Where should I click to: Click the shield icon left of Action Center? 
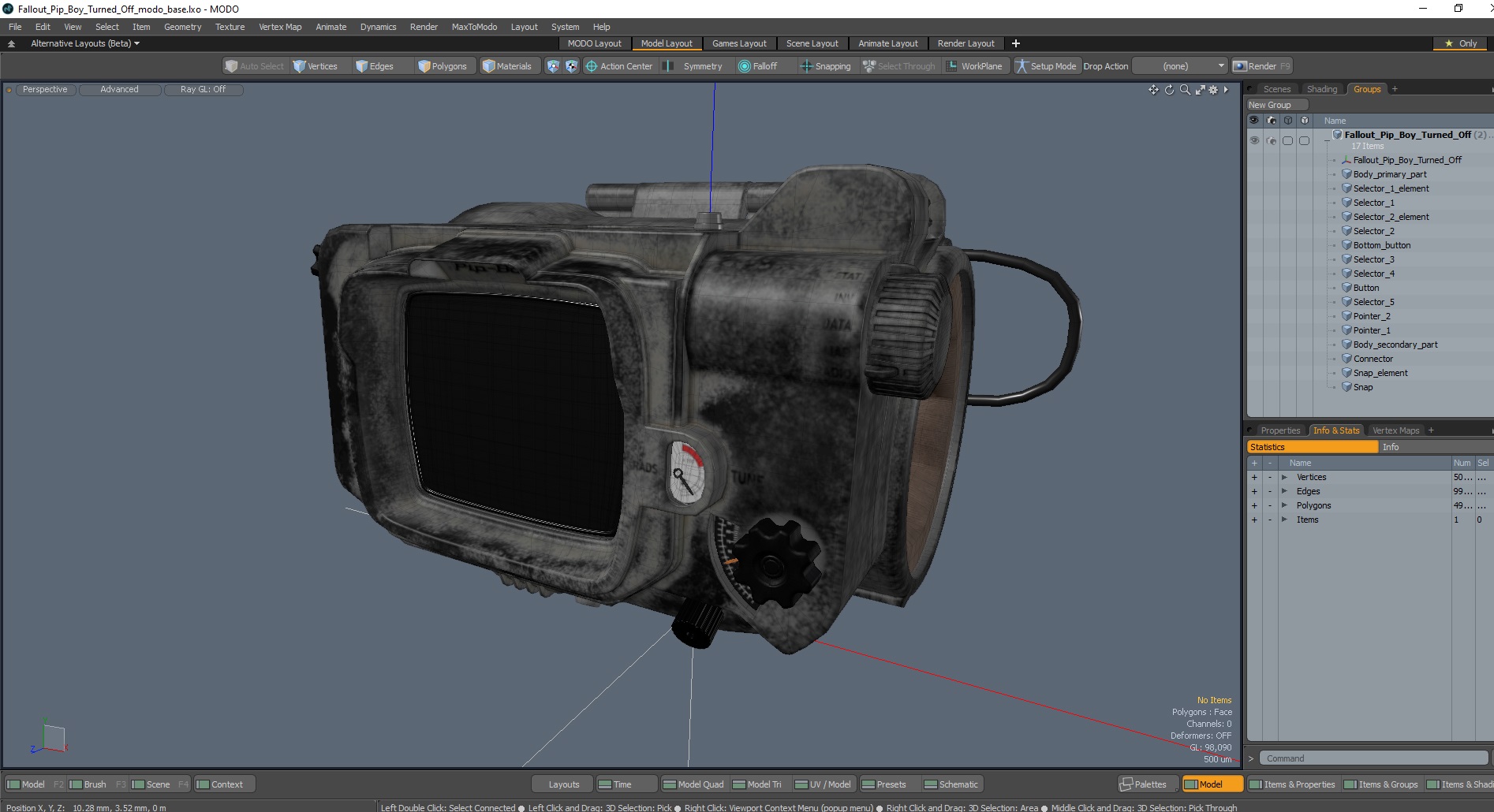coord(553,66)
